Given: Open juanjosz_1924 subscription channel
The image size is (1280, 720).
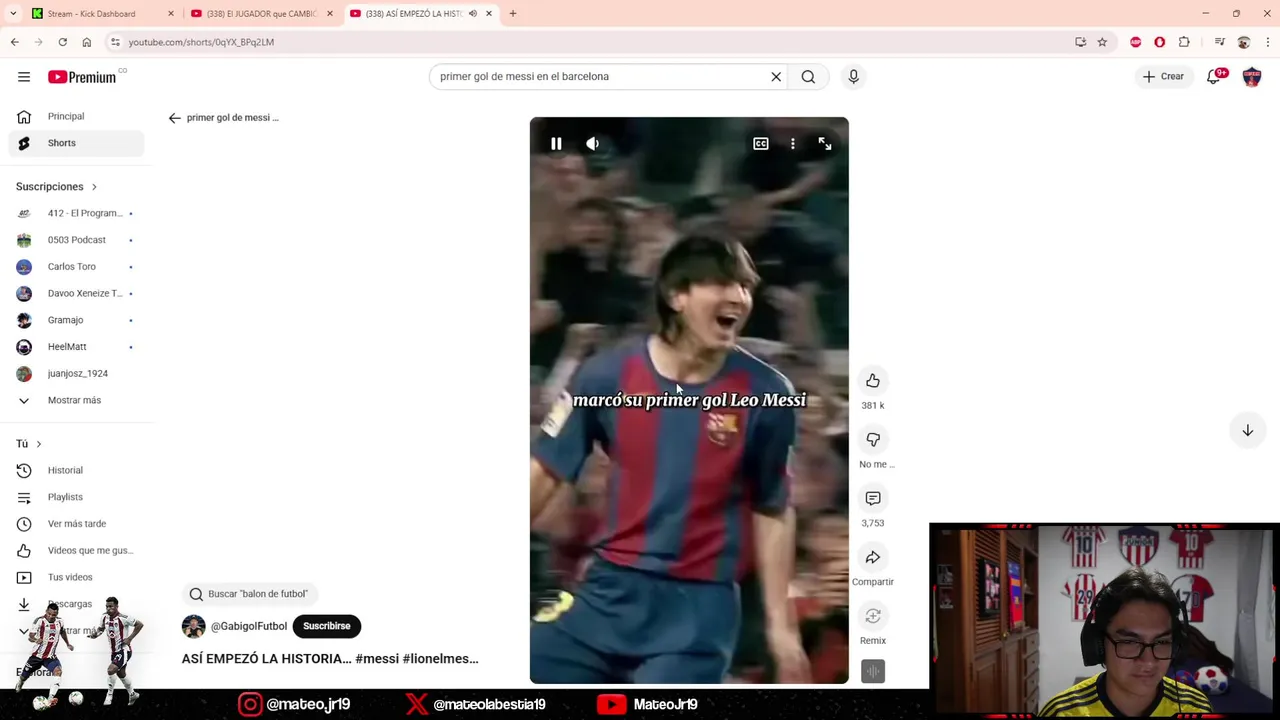Looking at the screenshot, I should [76, 373].
